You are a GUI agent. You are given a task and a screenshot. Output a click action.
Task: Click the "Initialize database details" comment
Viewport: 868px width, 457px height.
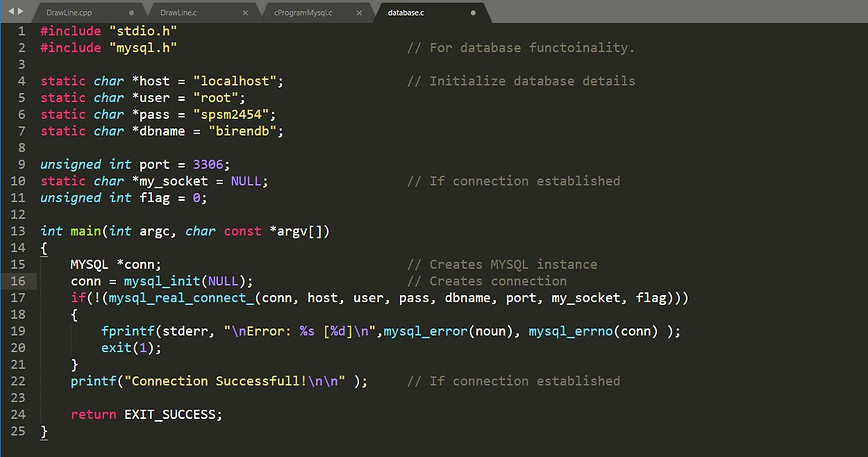pyautogui.click(x=521, y=81)
